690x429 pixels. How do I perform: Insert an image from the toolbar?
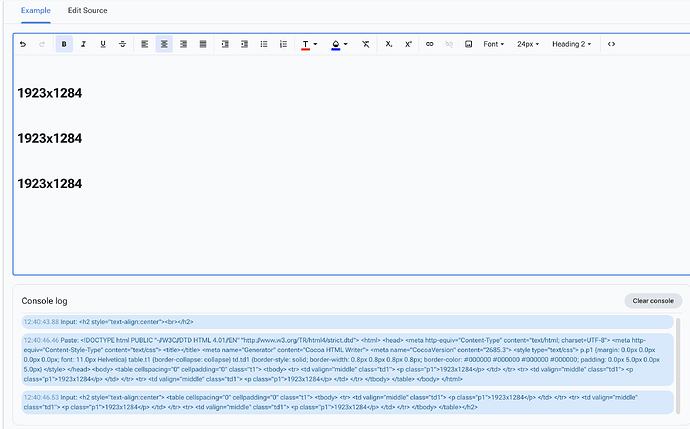click(468, 44)
